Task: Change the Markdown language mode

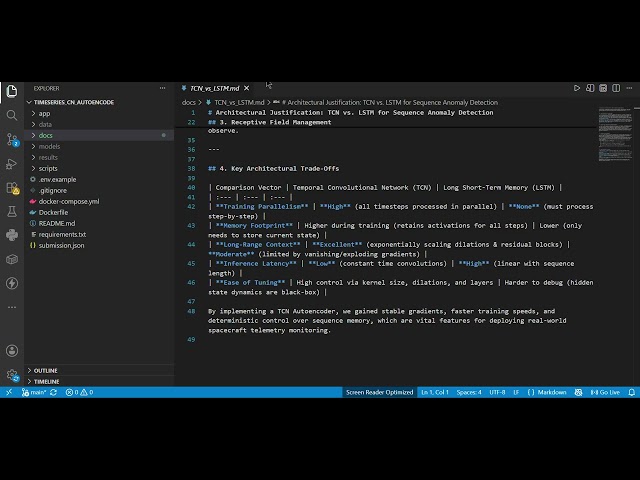Action: (547, 392)
